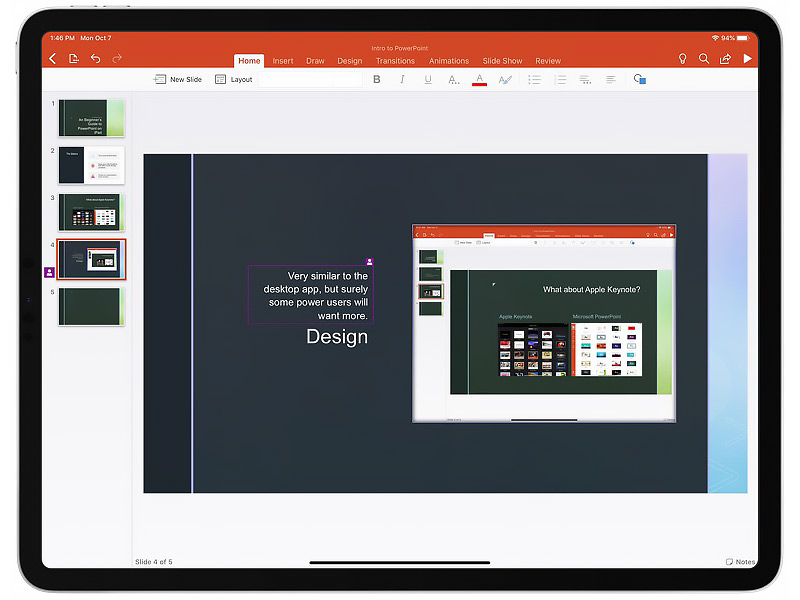Open the share icon
Image resolution: width=800 pixels, height=600 pixels.
tap(725, 59)
